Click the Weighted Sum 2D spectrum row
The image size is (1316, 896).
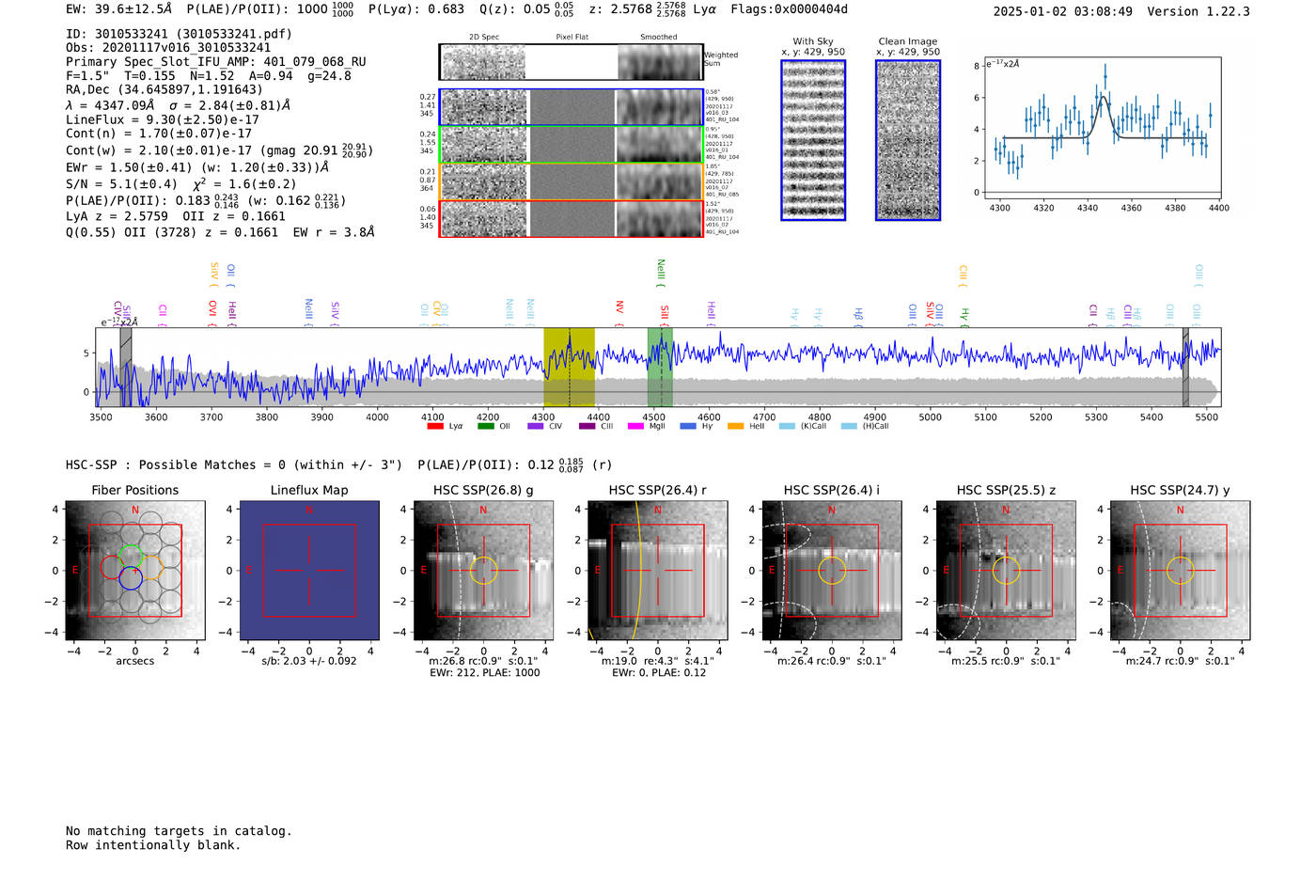click(x=571, y=62)
